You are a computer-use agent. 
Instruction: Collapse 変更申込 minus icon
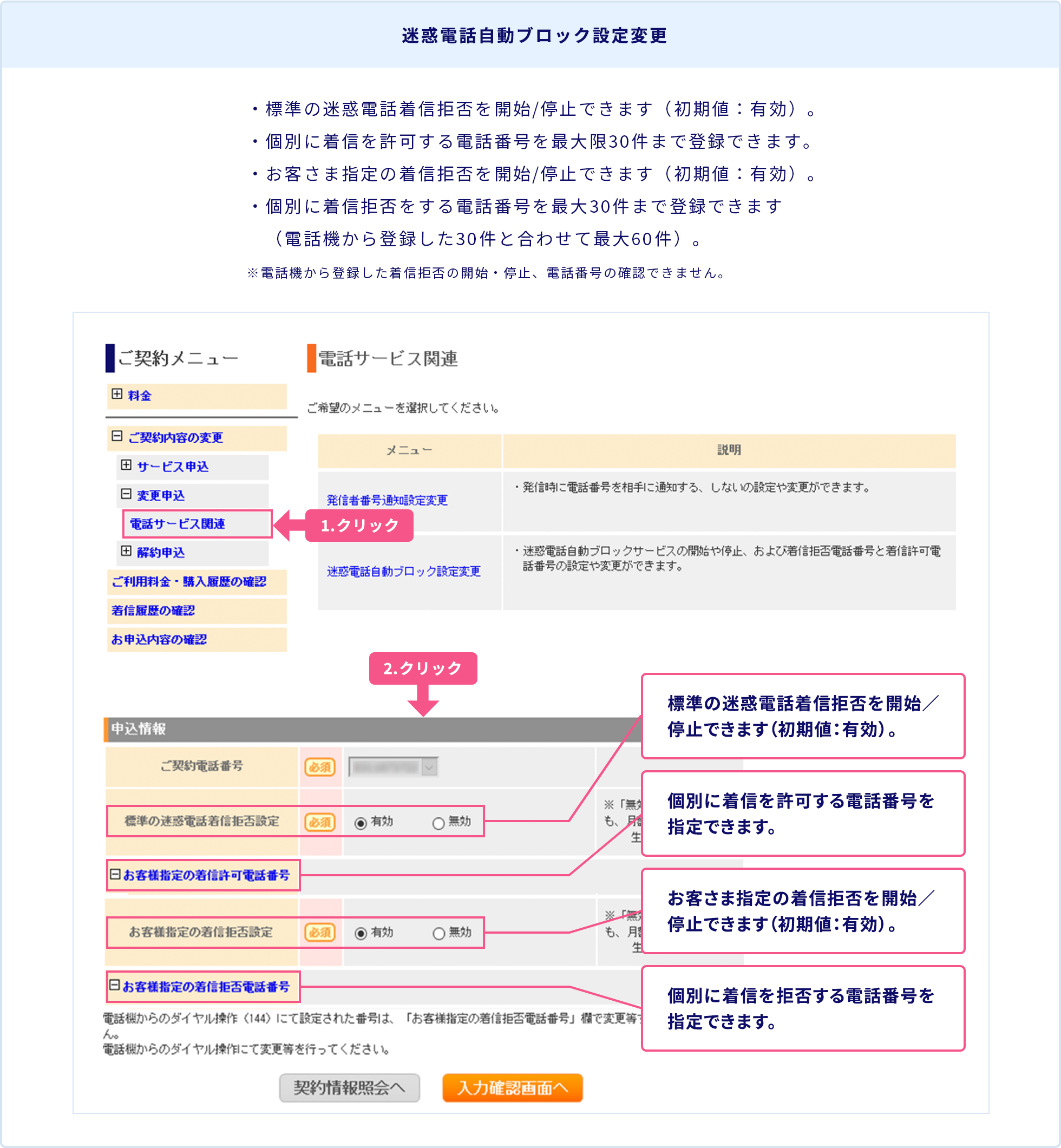[126, 494]
